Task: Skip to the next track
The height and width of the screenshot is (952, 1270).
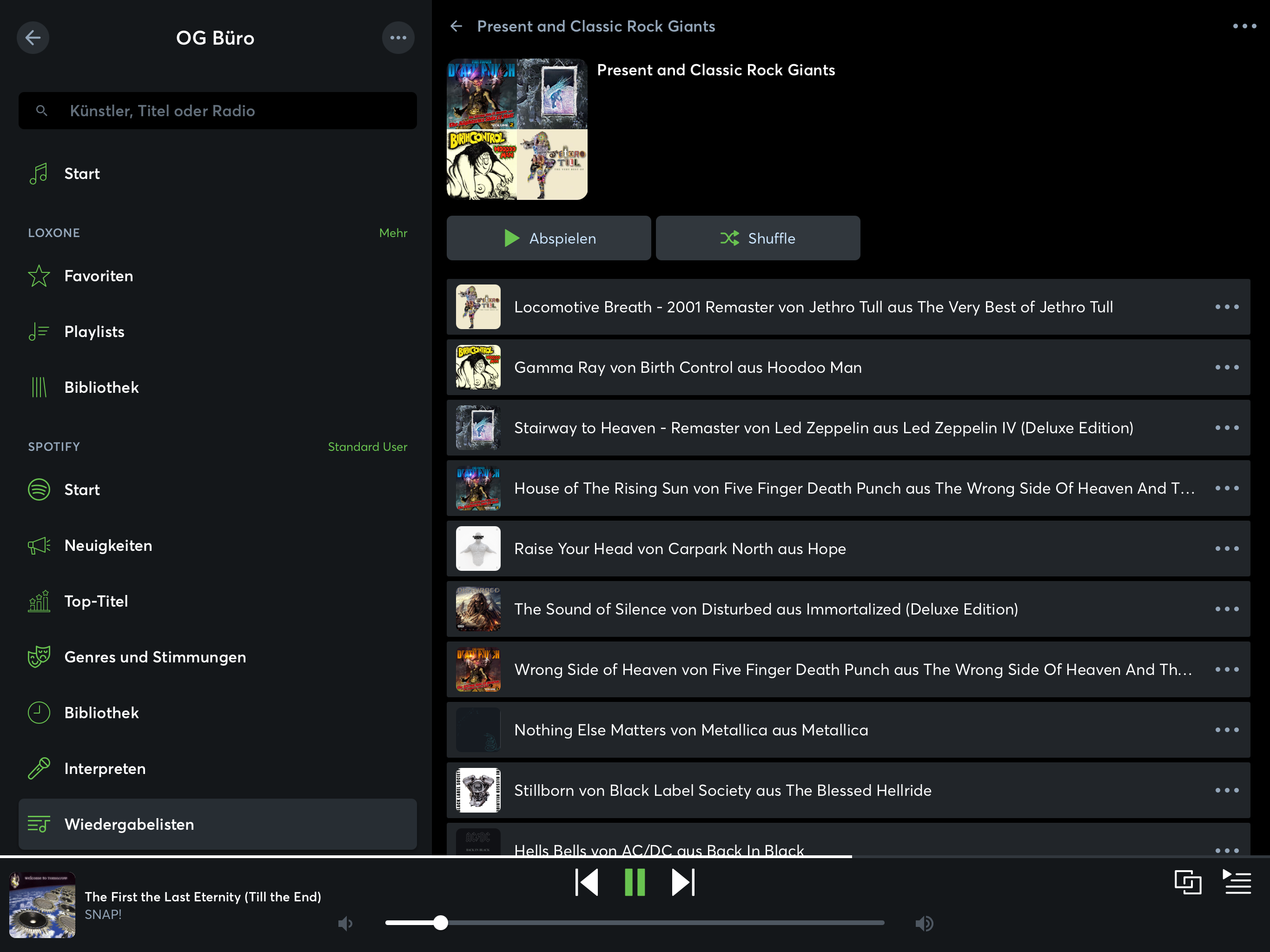Action: (x=683, y=883)
